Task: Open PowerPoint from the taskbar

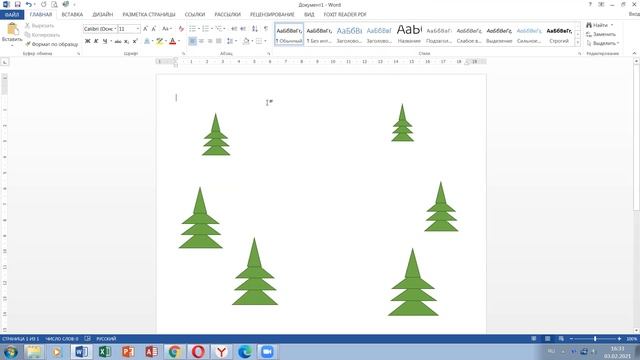Action: click(x=128, y=351)
